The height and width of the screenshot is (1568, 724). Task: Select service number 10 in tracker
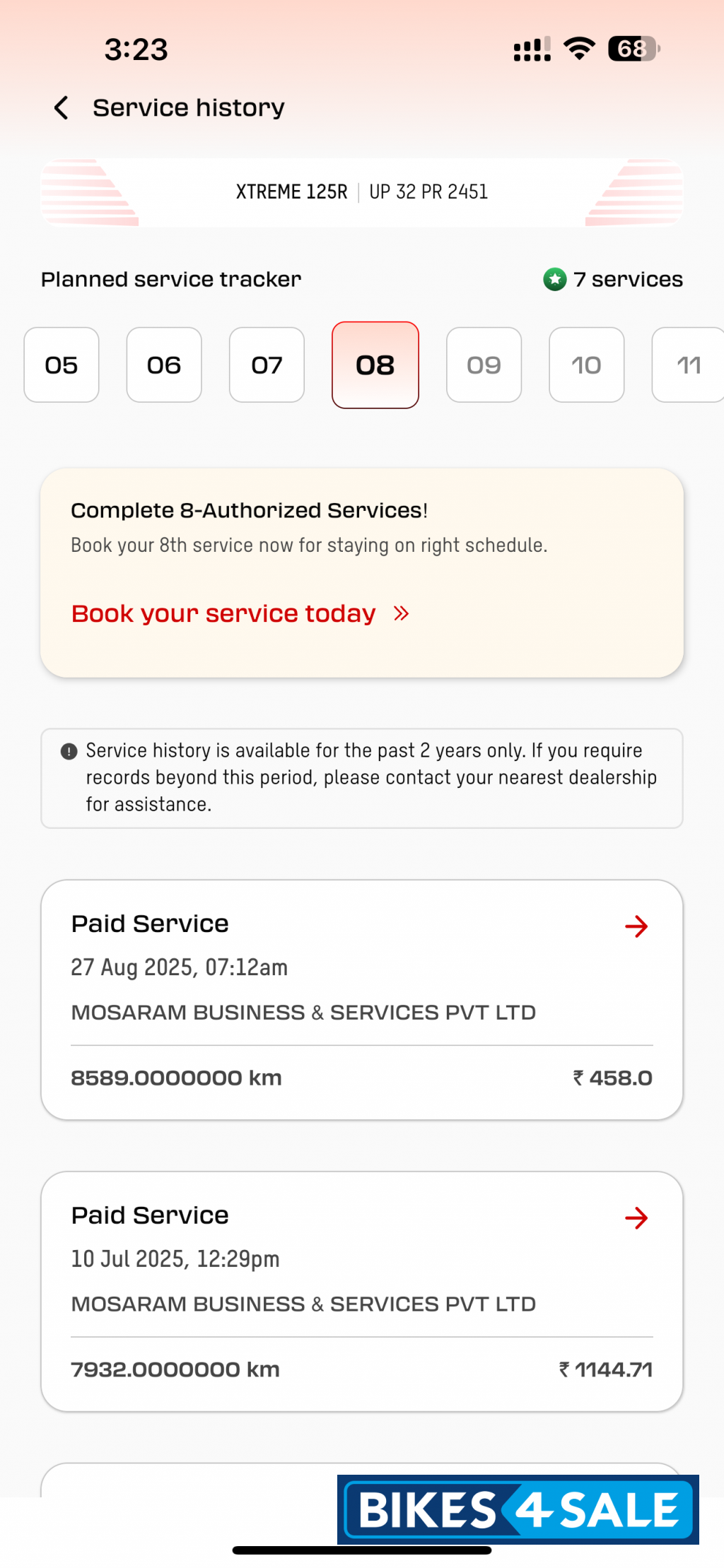point(586,365)
